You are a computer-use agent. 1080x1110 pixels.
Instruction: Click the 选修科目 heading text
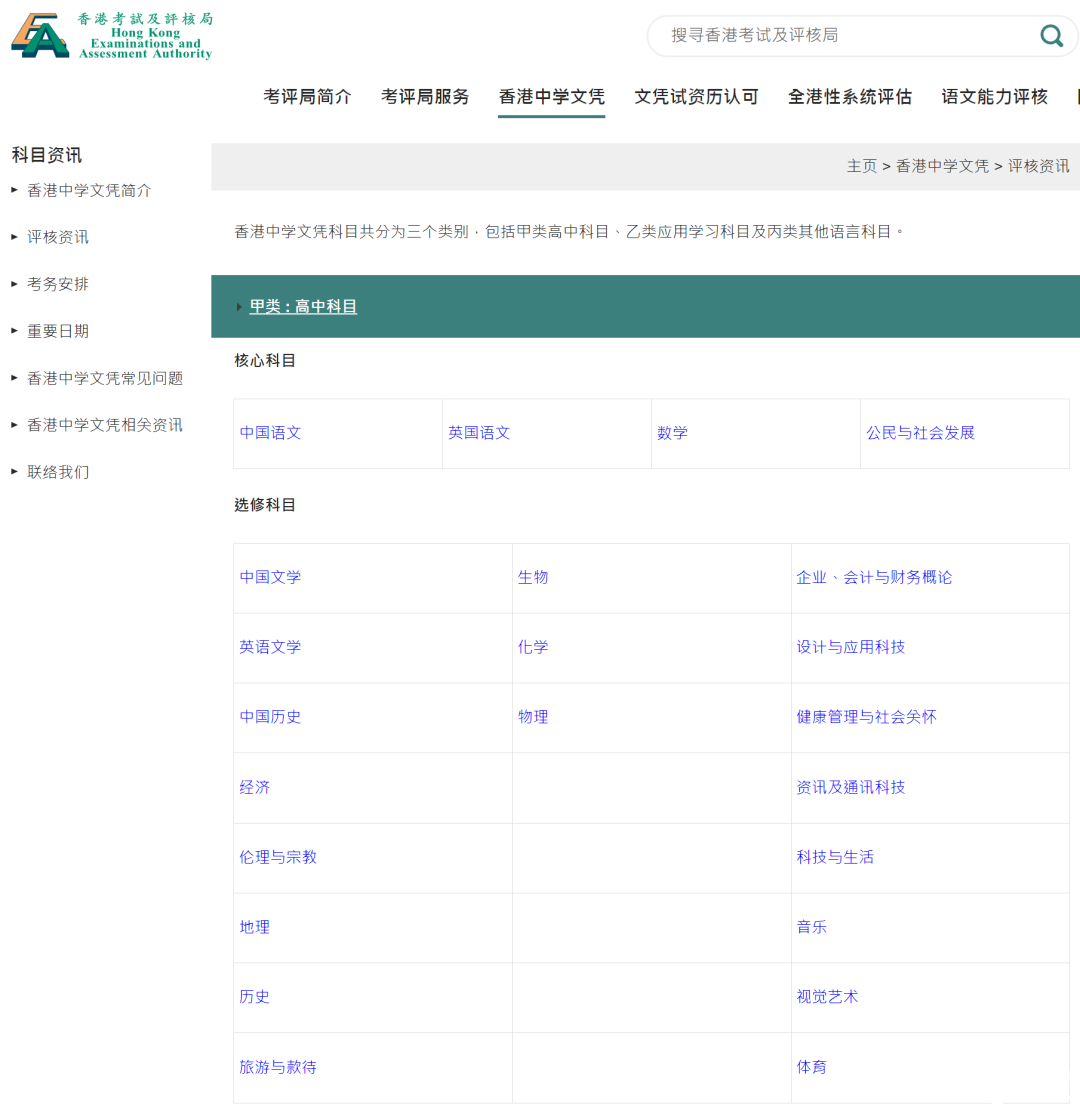click(265, 505)
